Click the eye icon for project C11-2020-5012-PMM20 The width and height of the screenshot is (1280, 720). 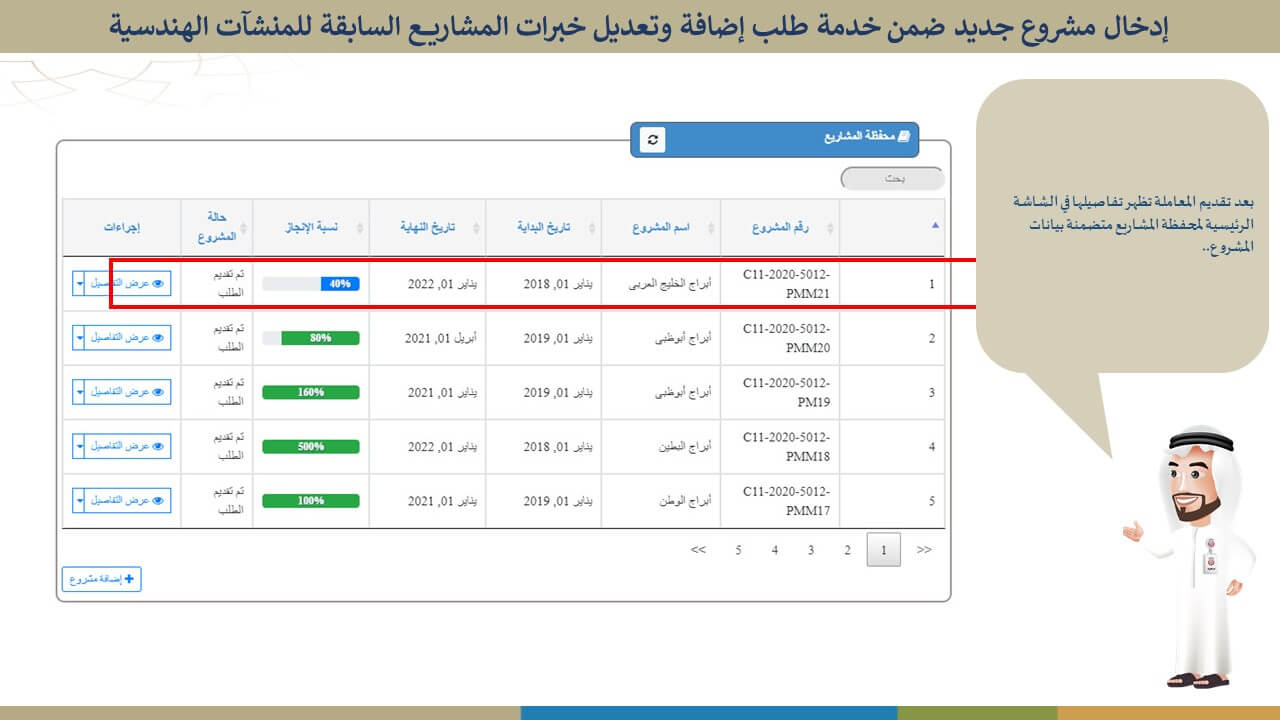(x=157, y=338)
